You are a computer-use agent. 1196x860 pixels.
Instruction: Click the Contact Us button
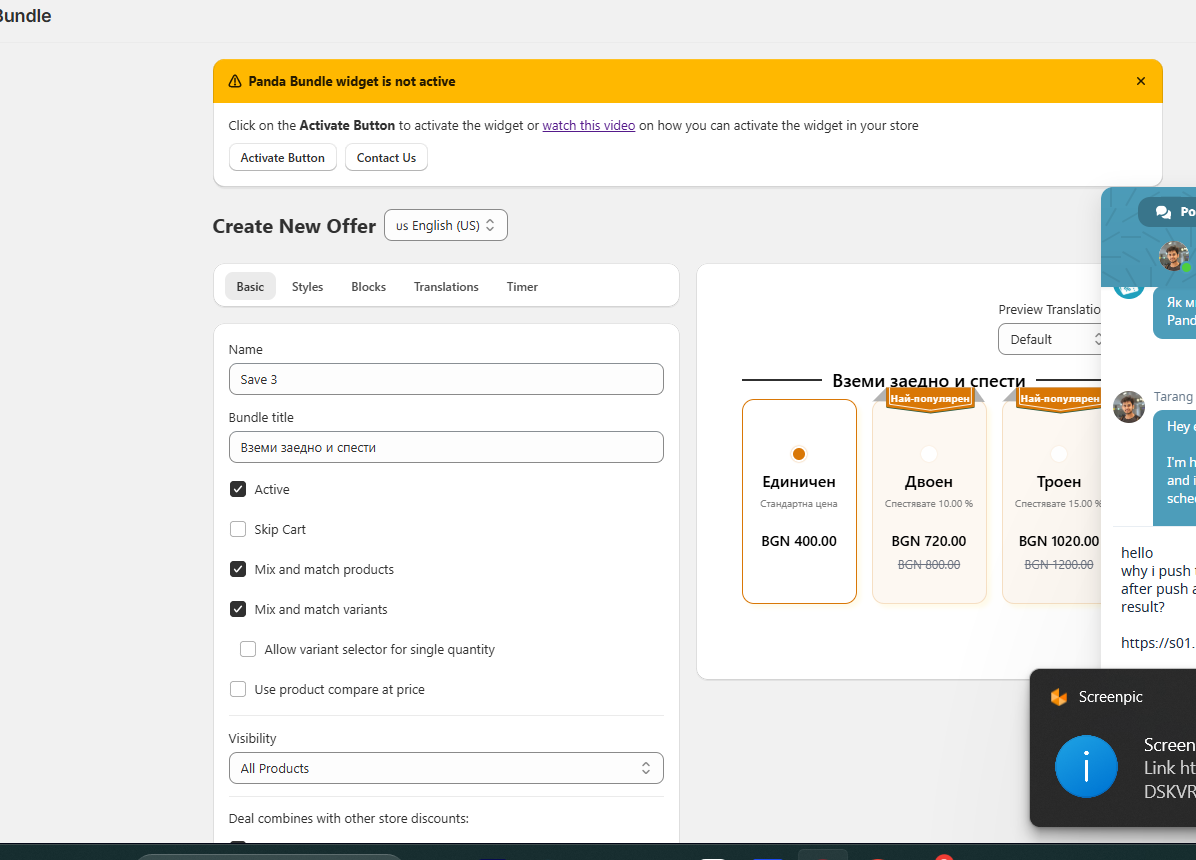pyautogui.click(x=386, y=157)
